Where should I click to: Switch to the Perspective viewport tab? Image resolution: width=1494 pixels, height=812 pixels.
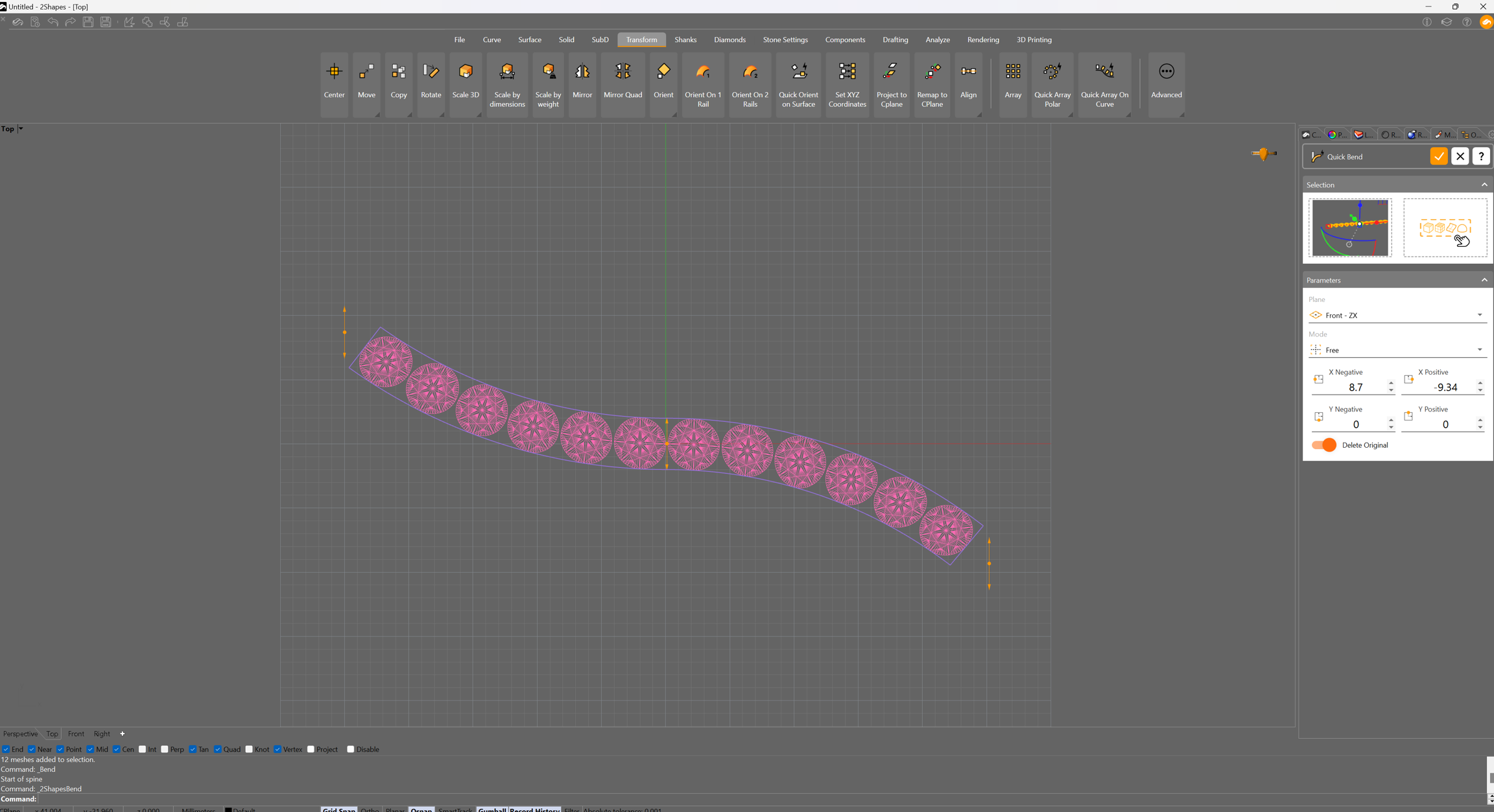tap(20, 734)
